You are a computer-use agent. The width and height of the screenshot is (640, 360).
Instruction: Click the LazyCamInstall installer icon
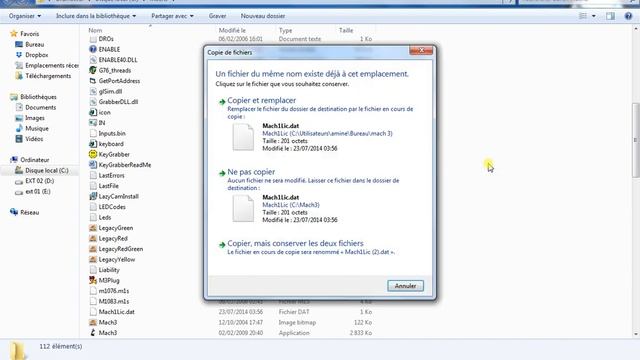tap(93, 196)
